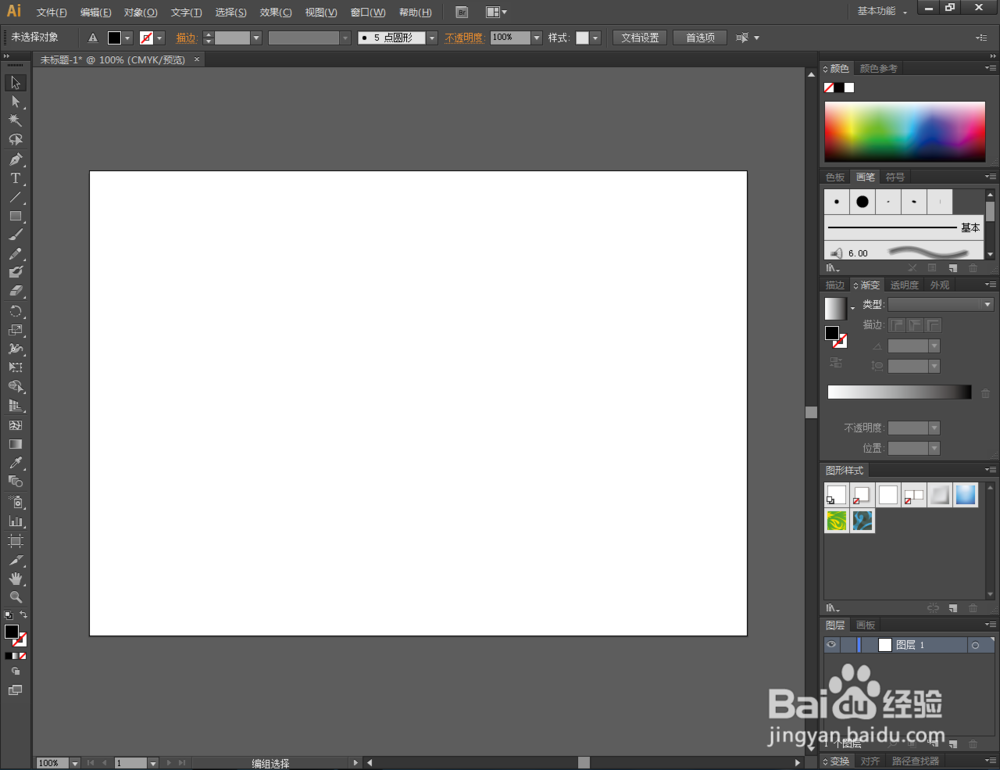Select the Paintbrush tool
This screenshot has height=770, width=1000.
[x=15, y=235]
